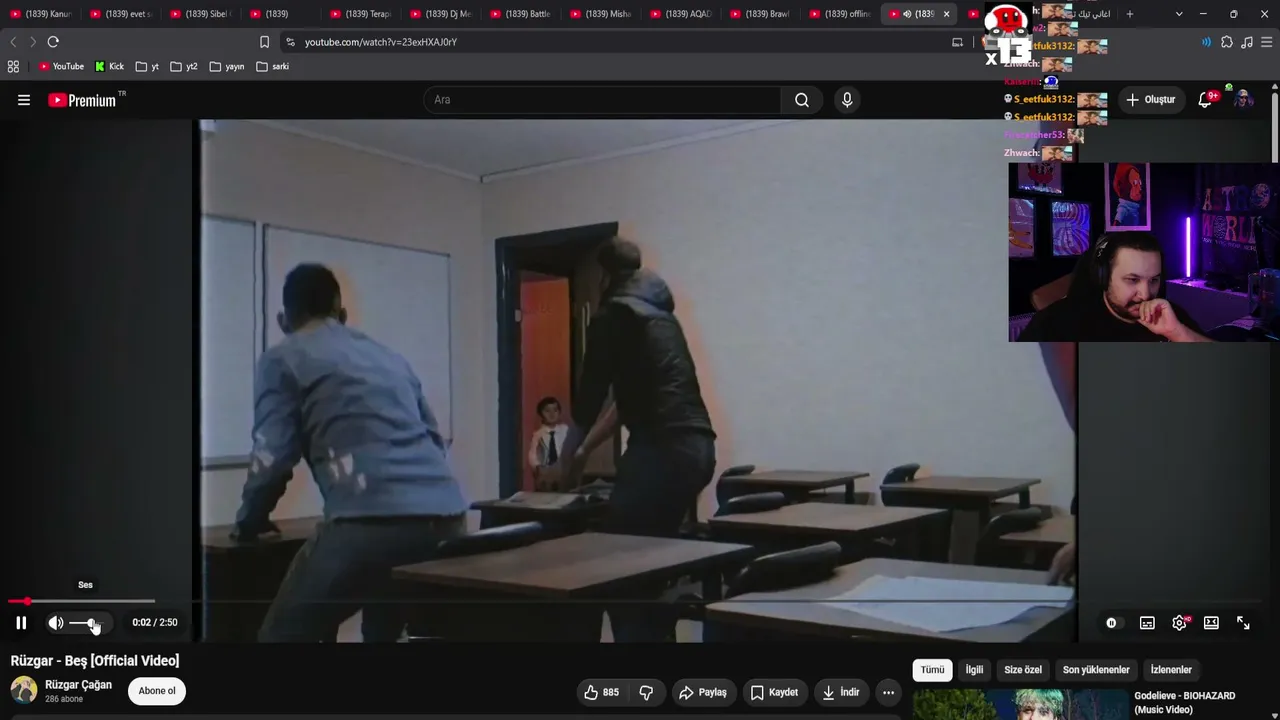
Task: Open the notifications bell
Action: tap(1206, 99)
